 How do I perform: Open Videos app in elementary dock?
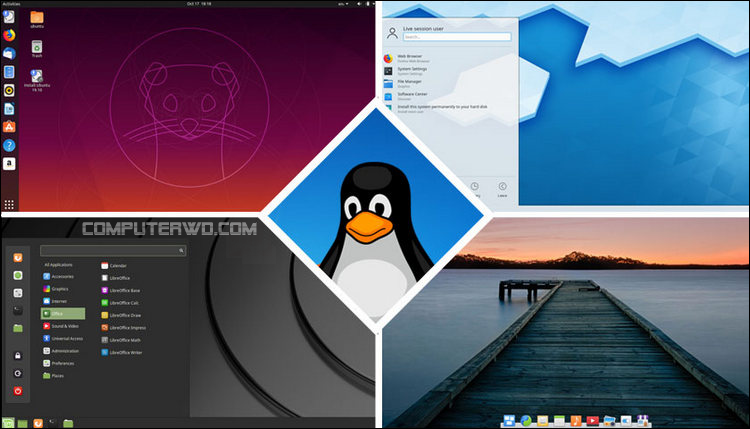pyautogui.click(x=593, y=420)
